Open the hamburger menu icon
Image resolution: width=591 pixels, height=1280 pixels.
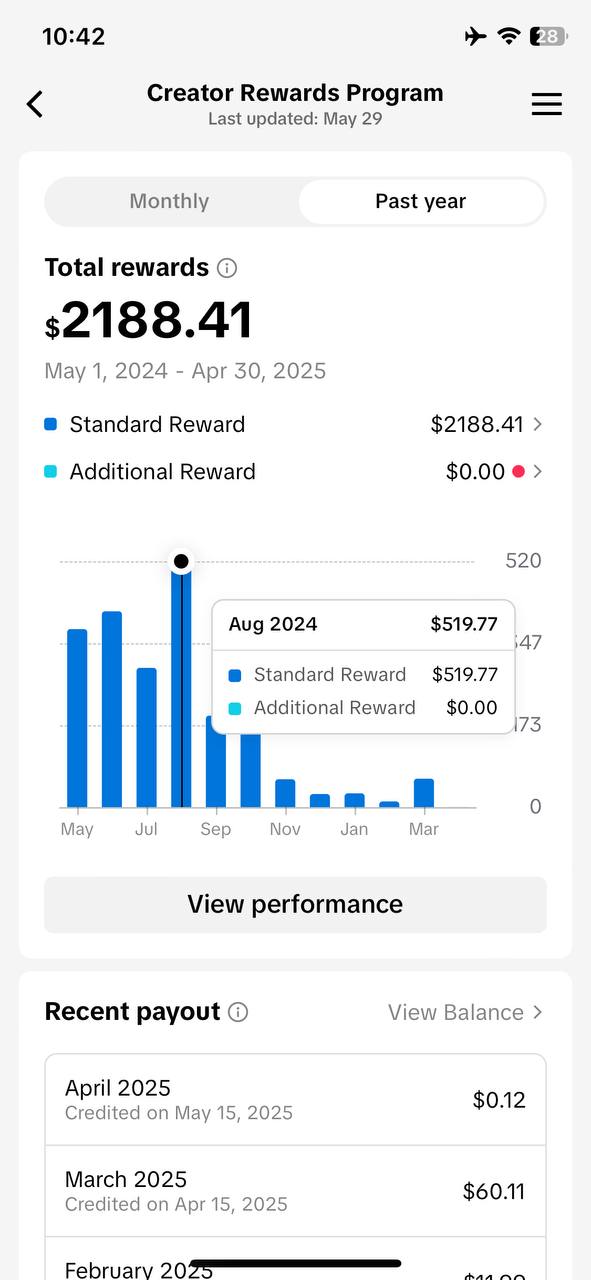[546, 104]
